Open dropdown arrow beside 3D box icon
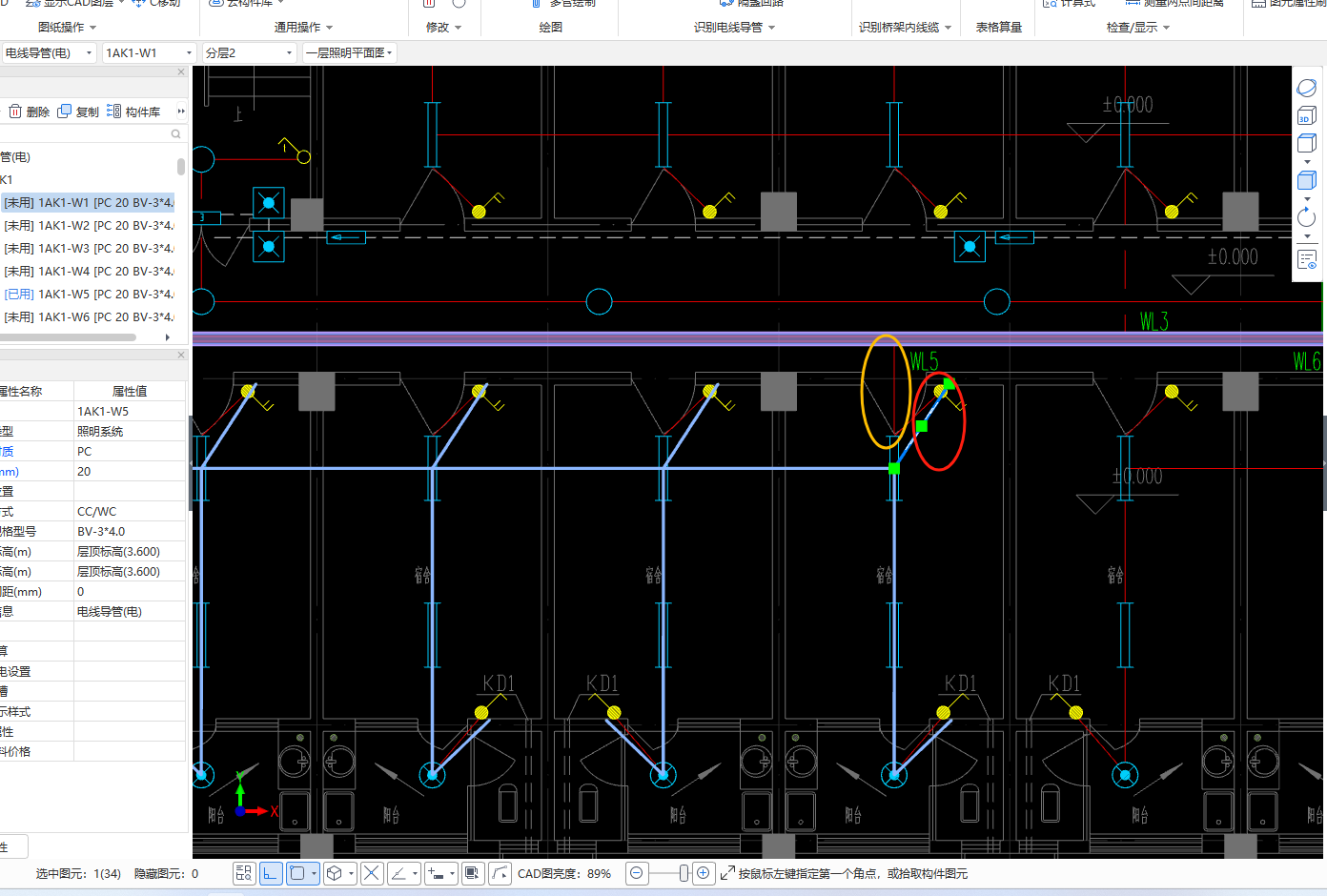 351,873
